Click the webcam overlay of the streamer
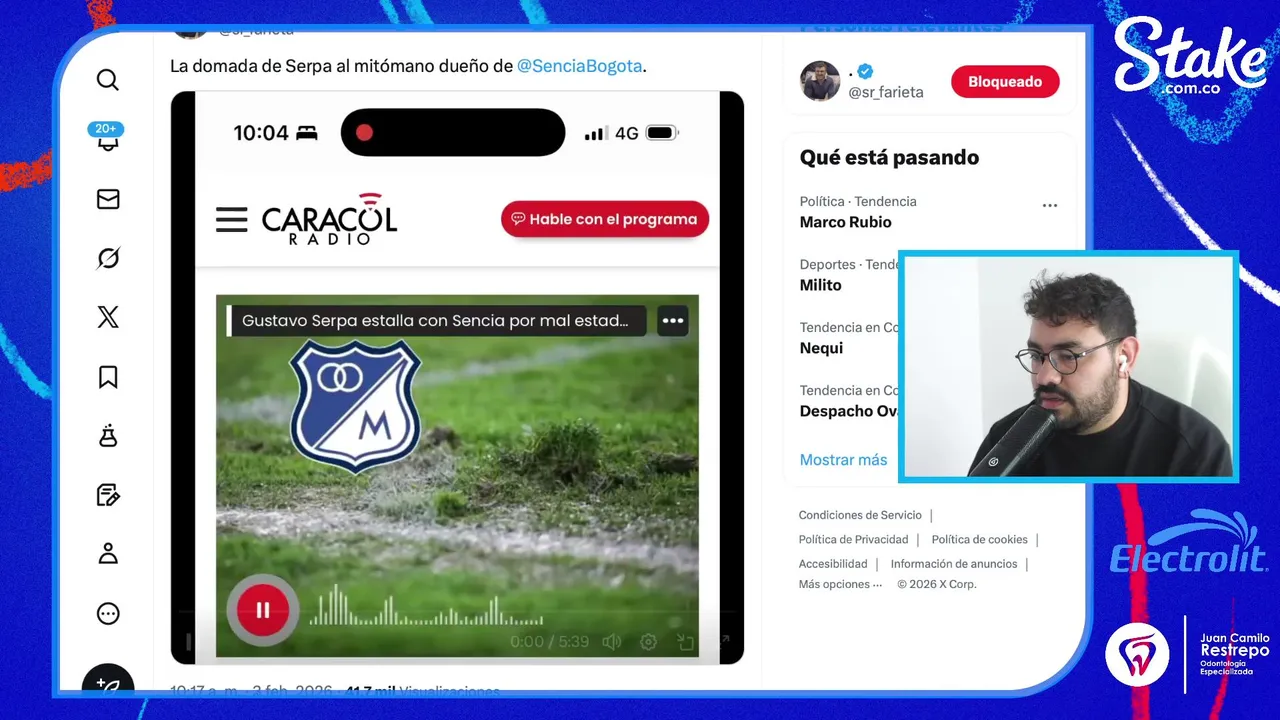The width and height of the screenshot is (1280, 720). 1068,366
